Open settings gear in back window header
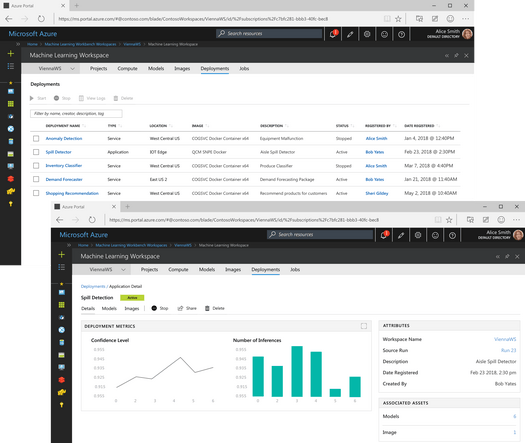The width and height of the screenshot is (525, 443). click(x=367, y=34)
